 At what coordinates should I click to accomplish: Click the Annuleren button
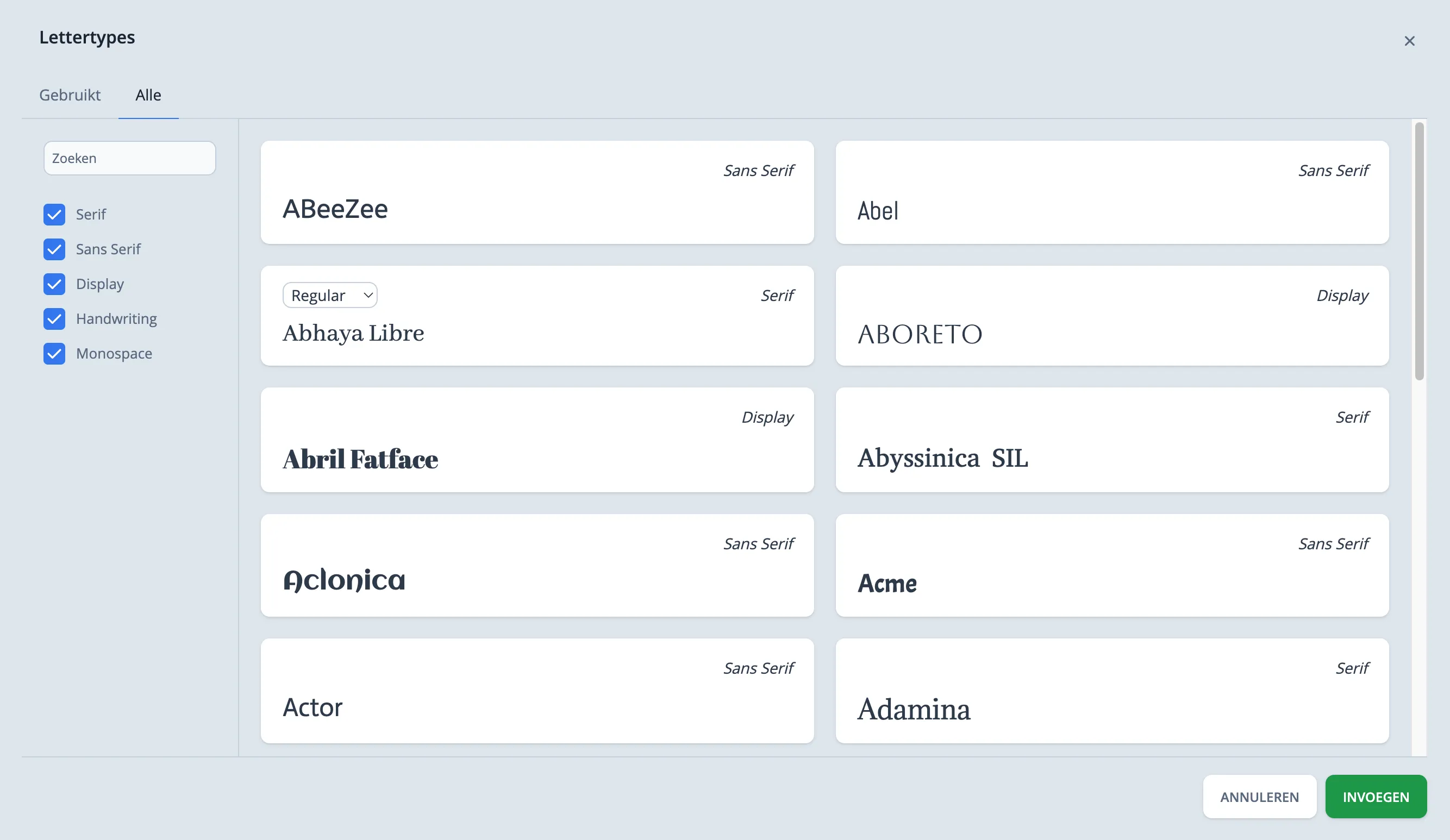(x=1259, y=797)
